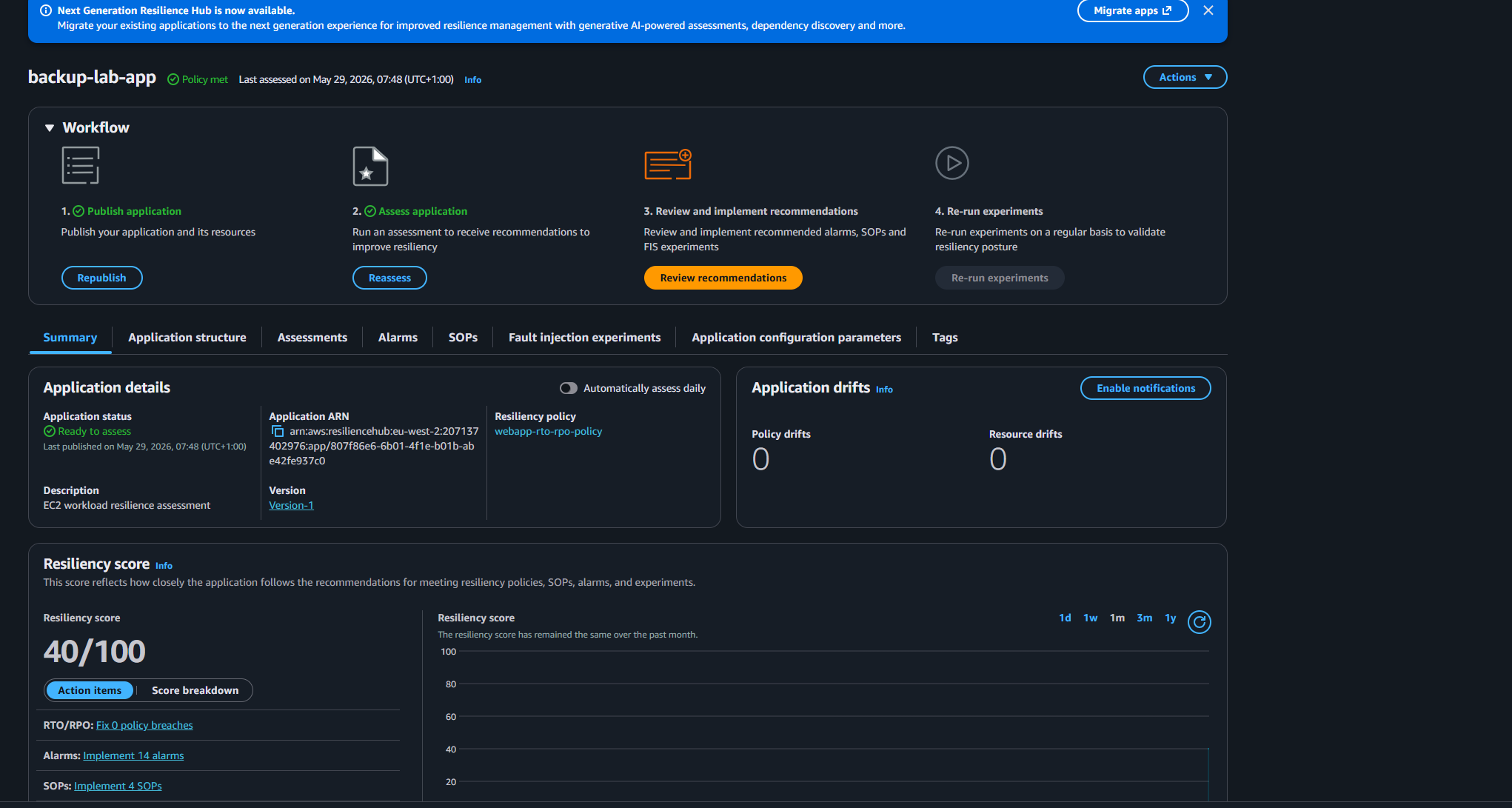Click the 40/100 resiliency score value
Image resolution: width=1512 pixels, height=808 pixels.
[94, 652]
